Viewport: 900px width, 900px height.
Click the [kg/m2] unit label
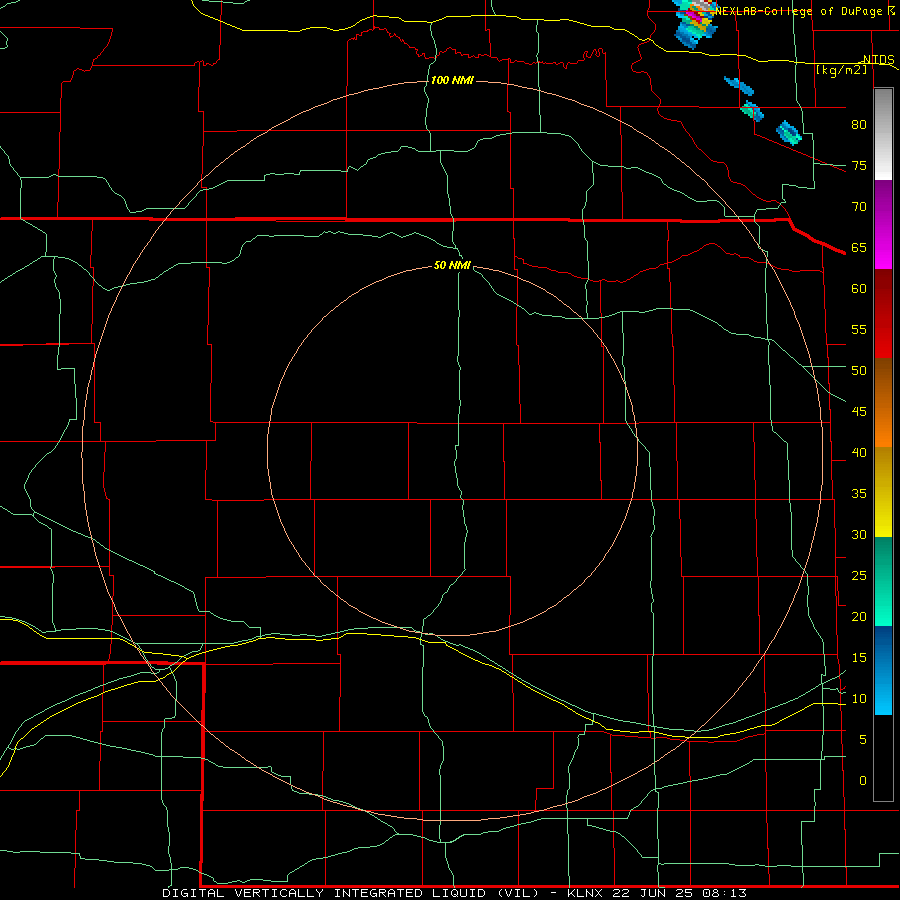click(x=841, y=70)
